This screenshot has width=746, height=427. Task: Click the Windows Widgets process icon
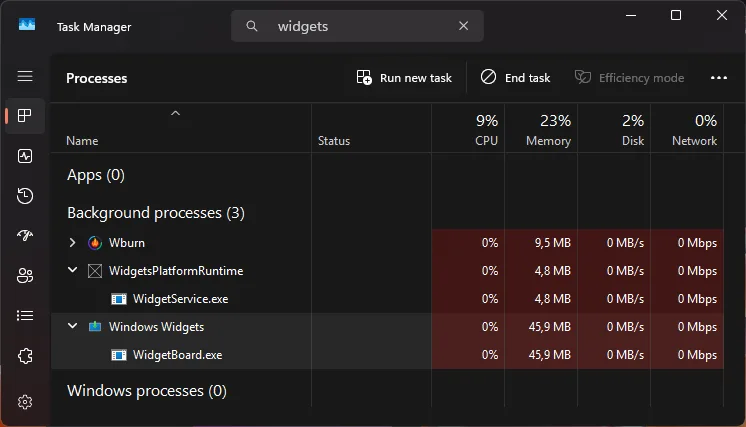tap(95, 326)
